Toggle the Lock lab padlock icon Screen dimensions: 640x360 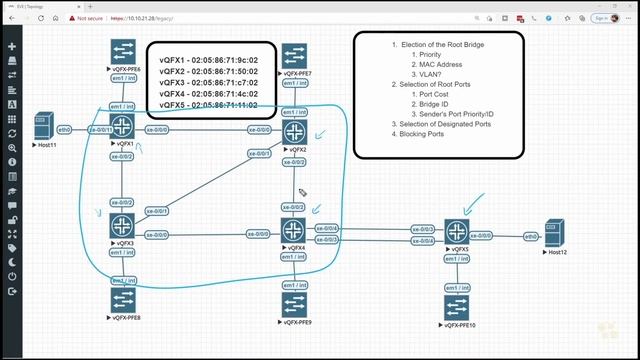tap(12, 220)
